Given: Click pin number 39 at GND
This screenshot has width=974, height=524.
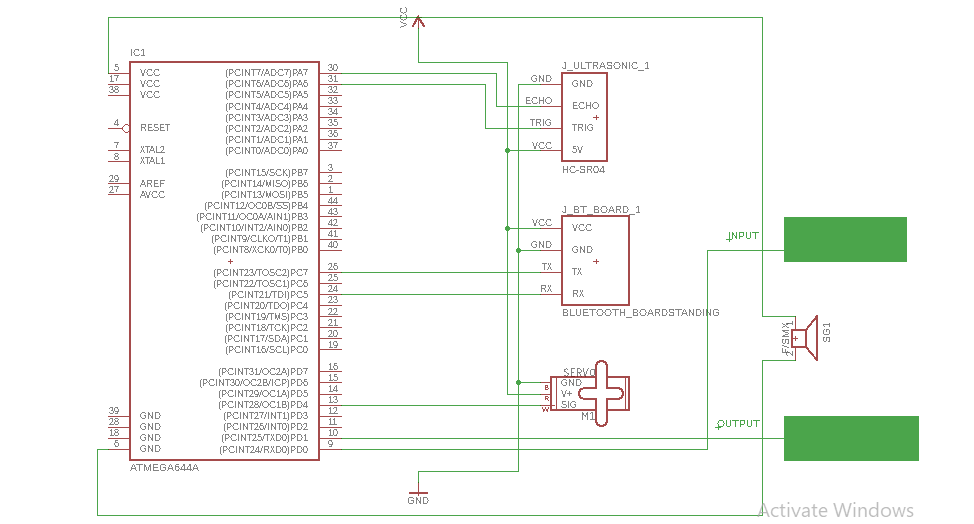Looking at the screenshot, I should click(114, 411).
